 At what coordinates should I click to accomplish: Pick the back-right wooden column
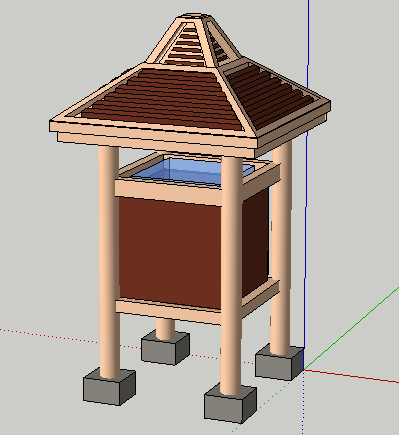tap(281, 247)
